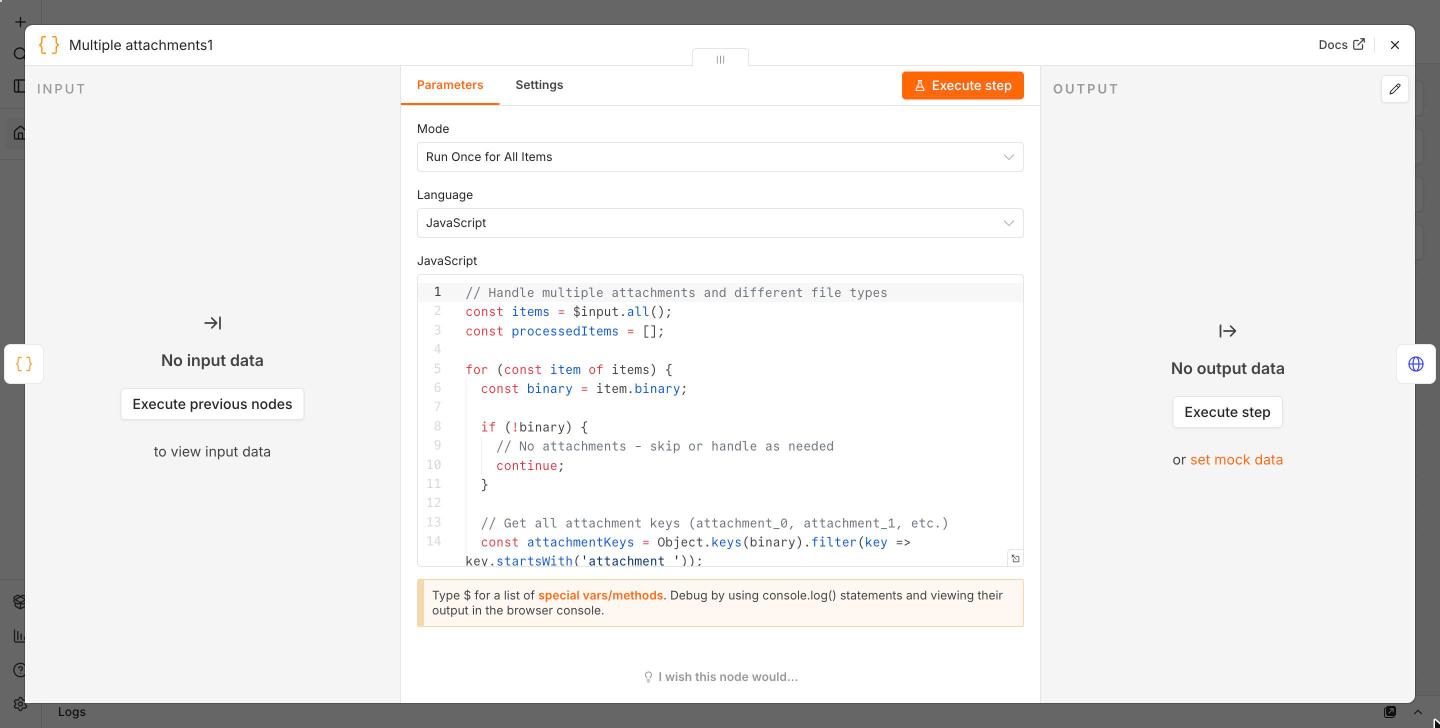The image size is (1440, 728).
Task: Click code line 'const binary = item.binary;'
Action: tap(584, 389)
